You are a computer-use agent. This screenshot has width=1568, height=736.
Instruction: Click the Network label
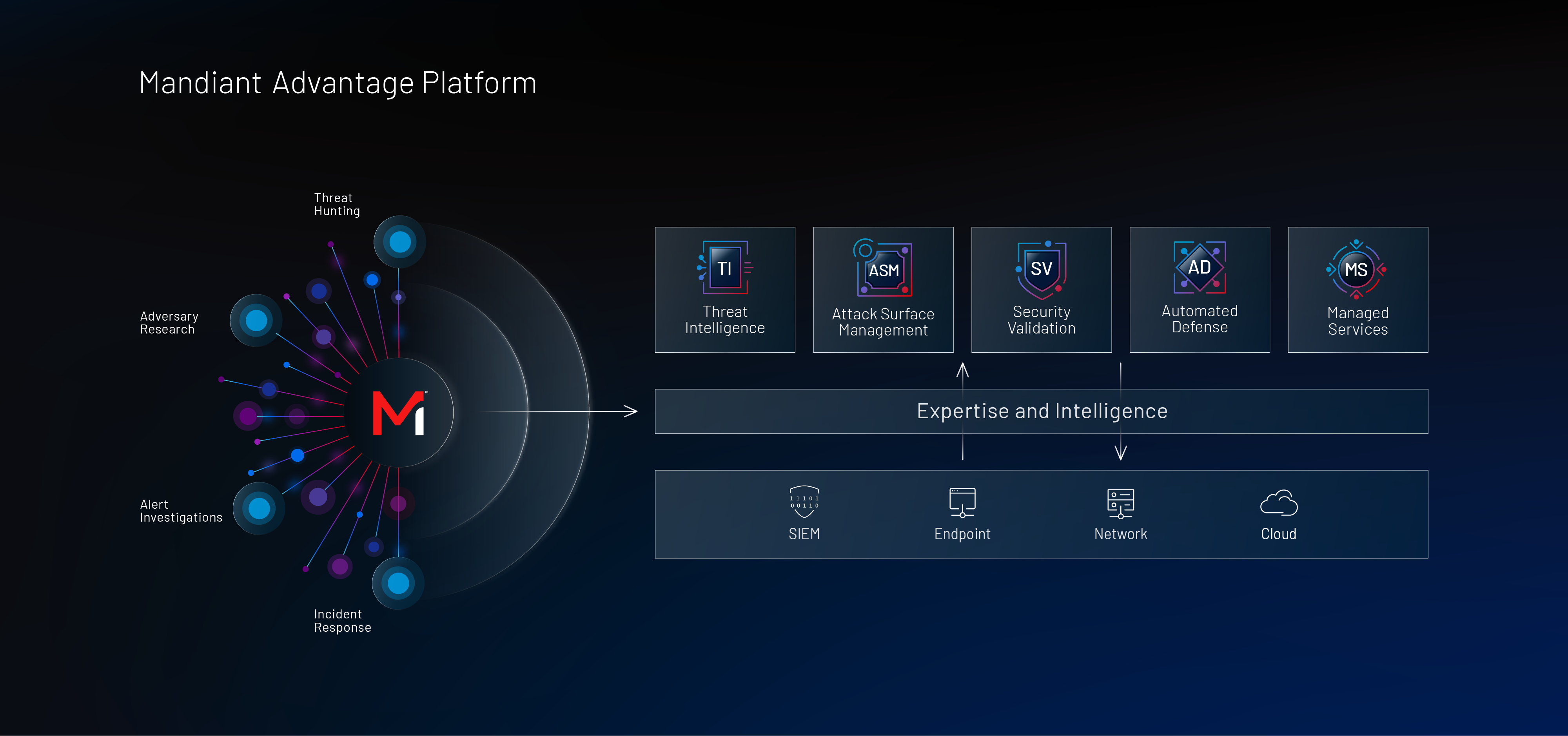point(1121,534)
